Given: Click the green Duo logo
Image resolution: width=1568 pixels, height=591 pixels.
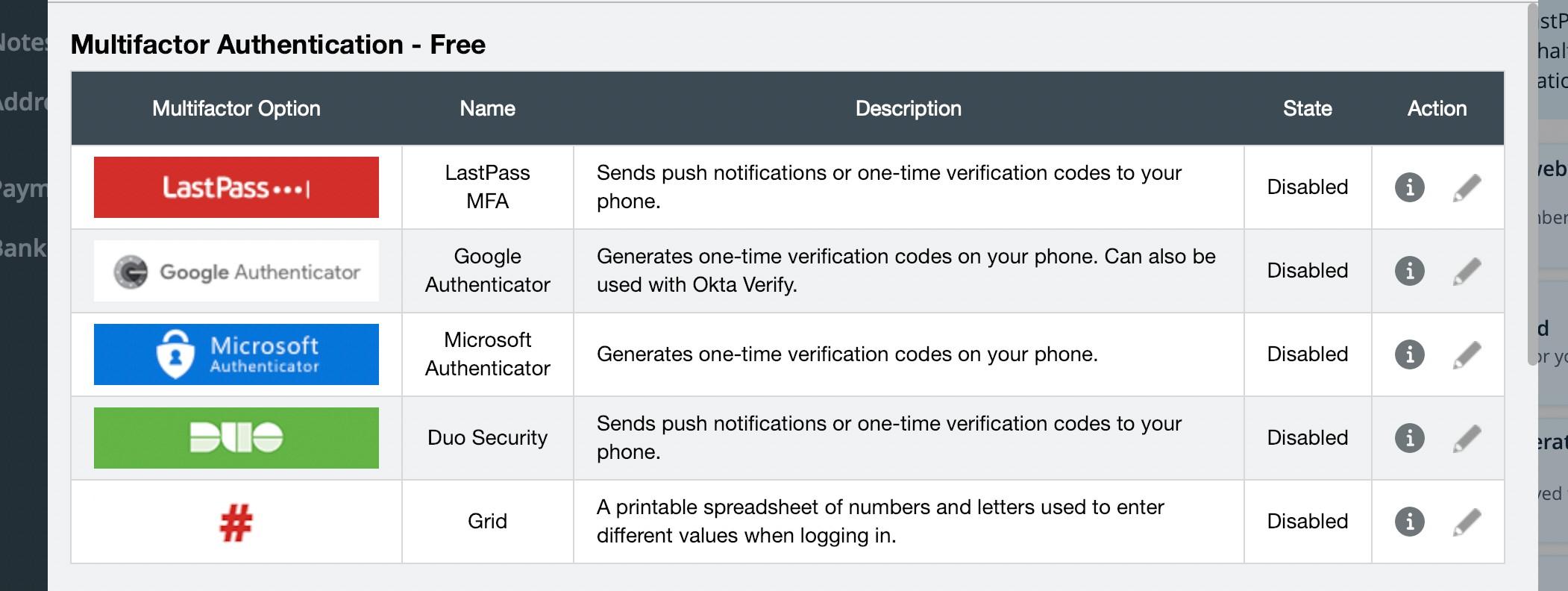Looking at the screenshot, I should pyautogui.click(x=236, y=438).
